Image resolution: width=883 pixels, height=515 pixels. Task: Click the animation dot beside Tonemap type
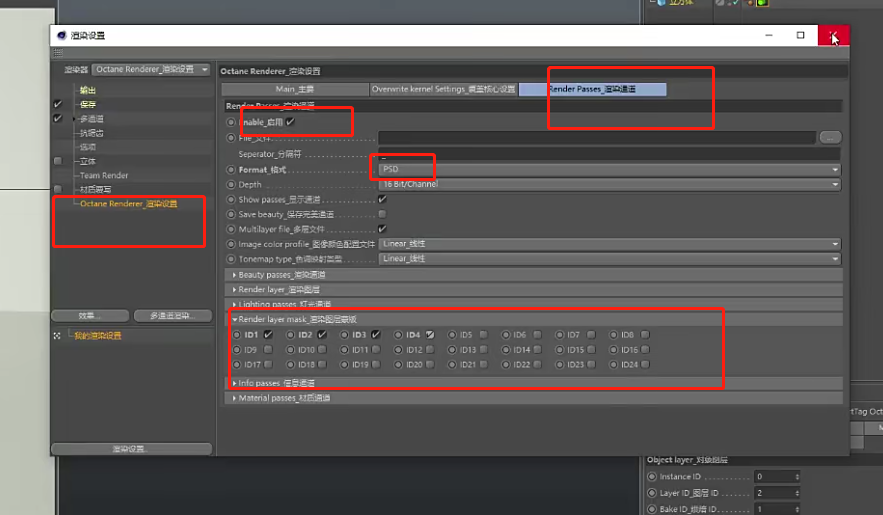[231, 259]
